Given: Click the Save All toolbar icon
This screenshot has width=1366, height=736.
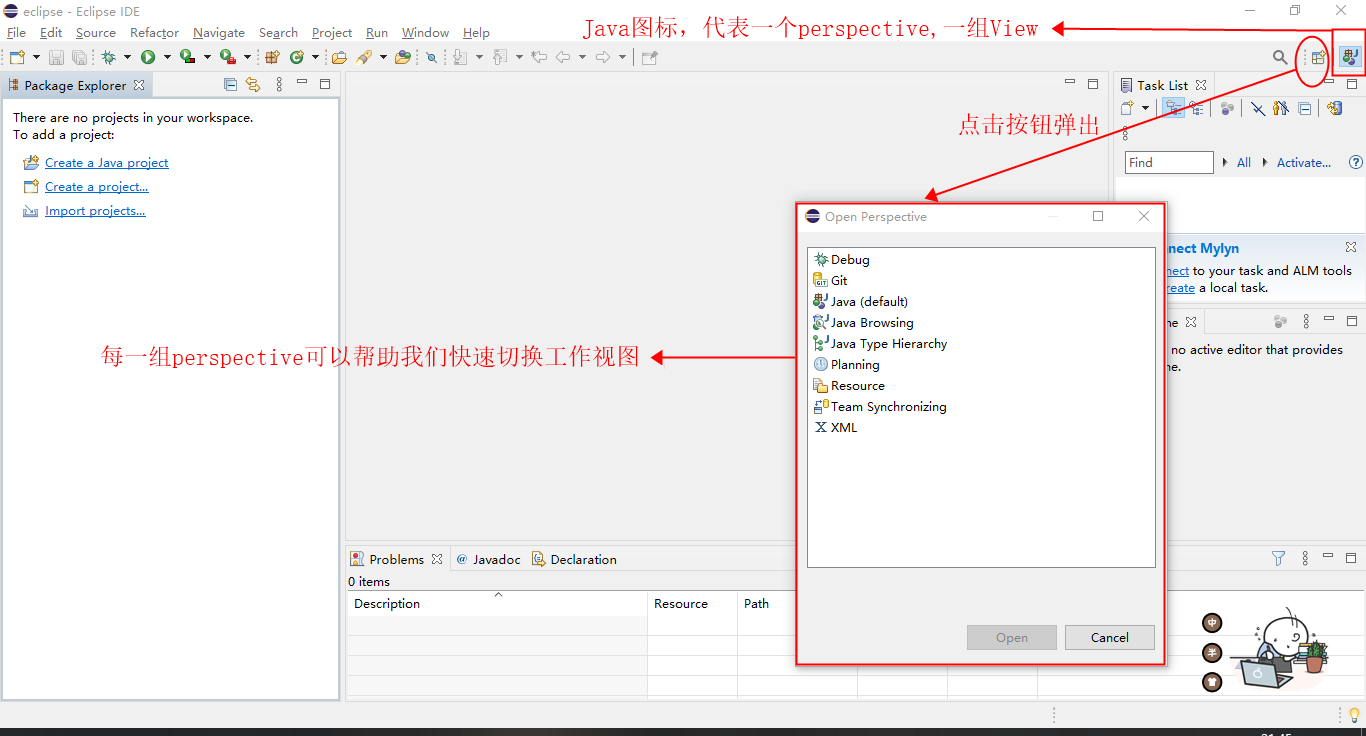Looking at the screenshot, I should pyautogui.click(x=79, y=57).
